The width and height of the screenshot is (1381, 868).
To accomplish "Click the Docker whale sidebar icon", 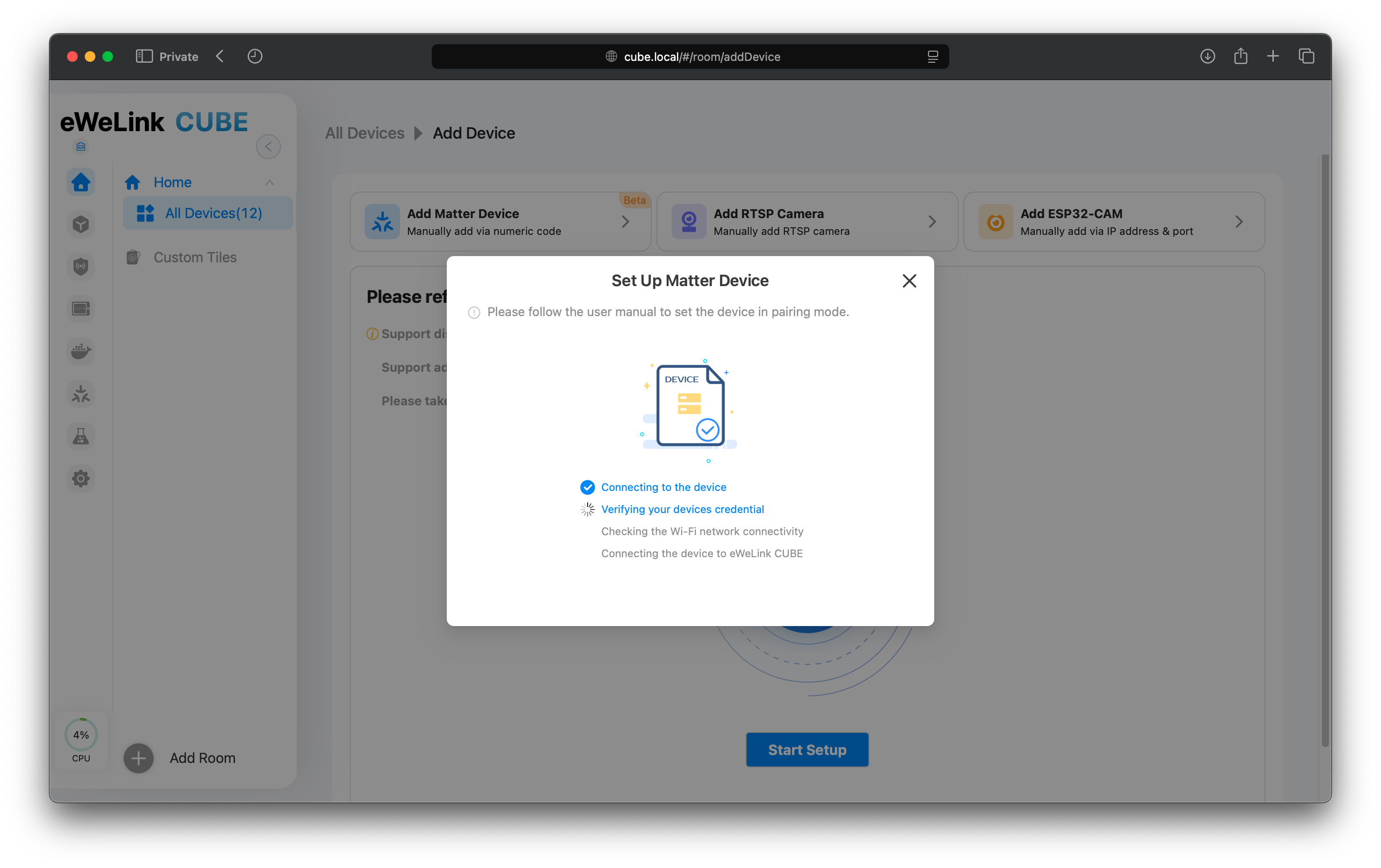I will 81,351.
